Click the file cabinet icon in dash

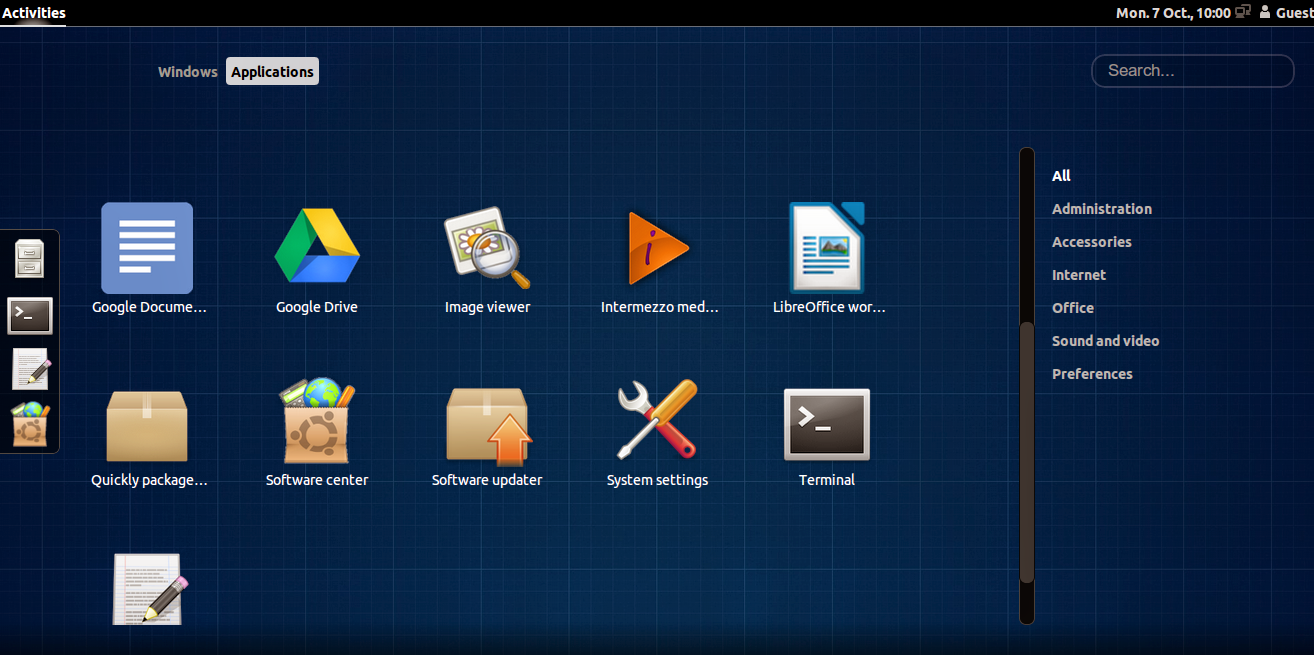pos(30,258)
